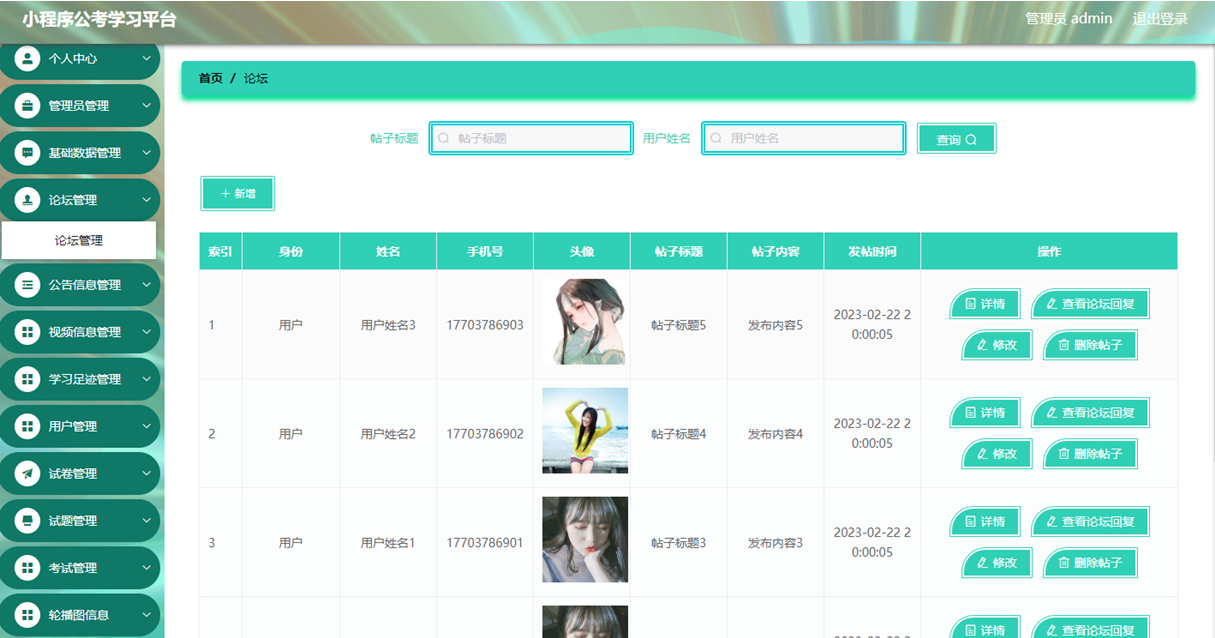Open 考试管理 sidebar menu
Viewport: 1215px width, 638px height.
tap(80, 567)
